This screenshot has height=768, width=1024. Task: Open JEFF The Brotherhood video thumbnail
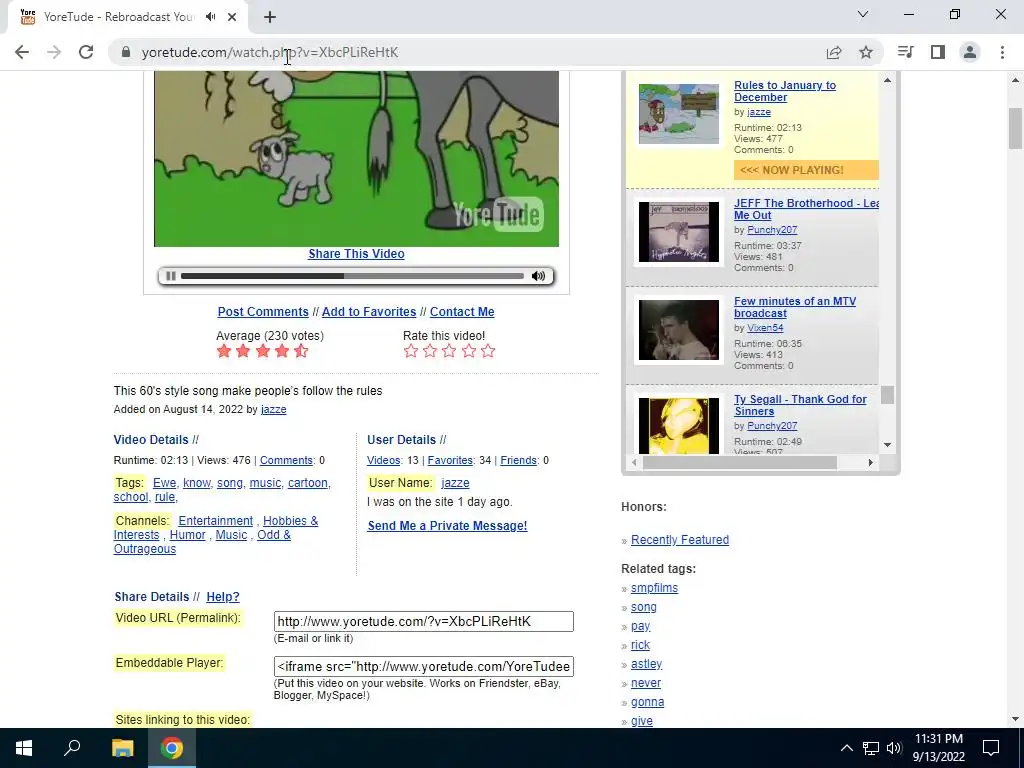pyautogui.click(x=679, y=232)
